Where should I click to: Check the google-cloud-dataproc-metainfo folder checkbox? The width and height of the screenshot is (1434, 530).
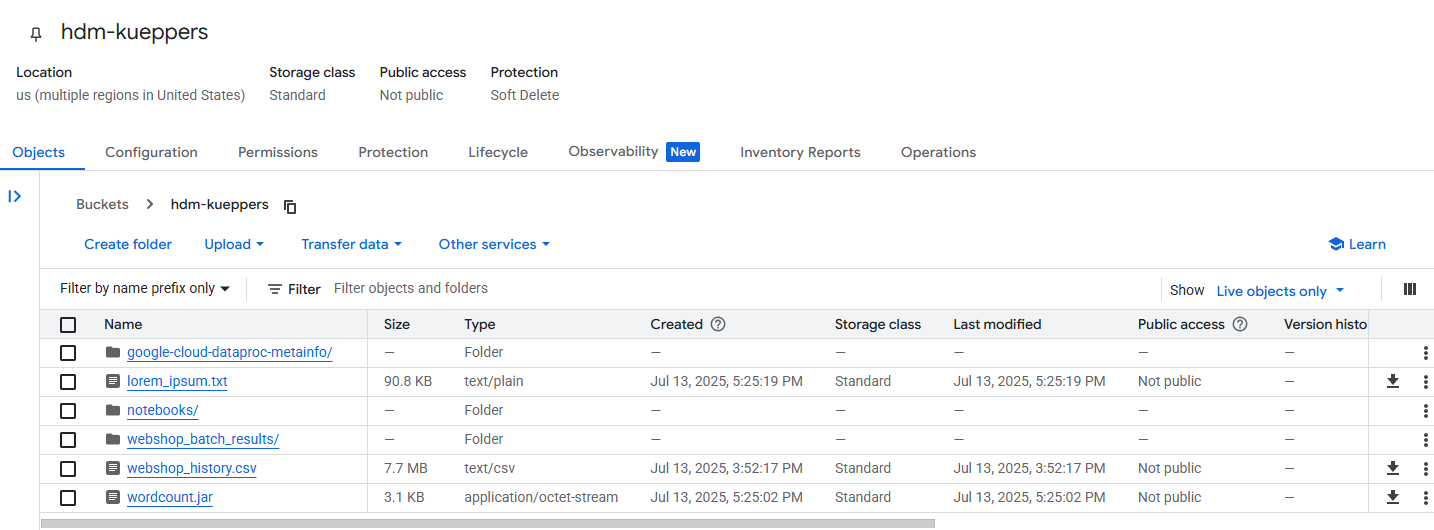[68, 352]
